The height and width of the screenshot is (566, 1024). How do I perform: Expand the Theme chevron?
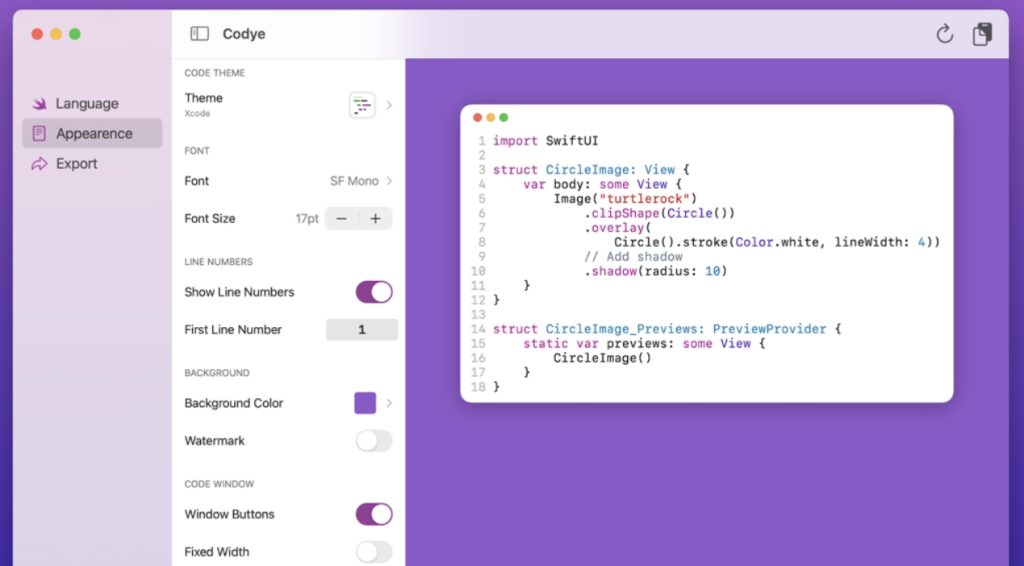(x=389, y=105)
